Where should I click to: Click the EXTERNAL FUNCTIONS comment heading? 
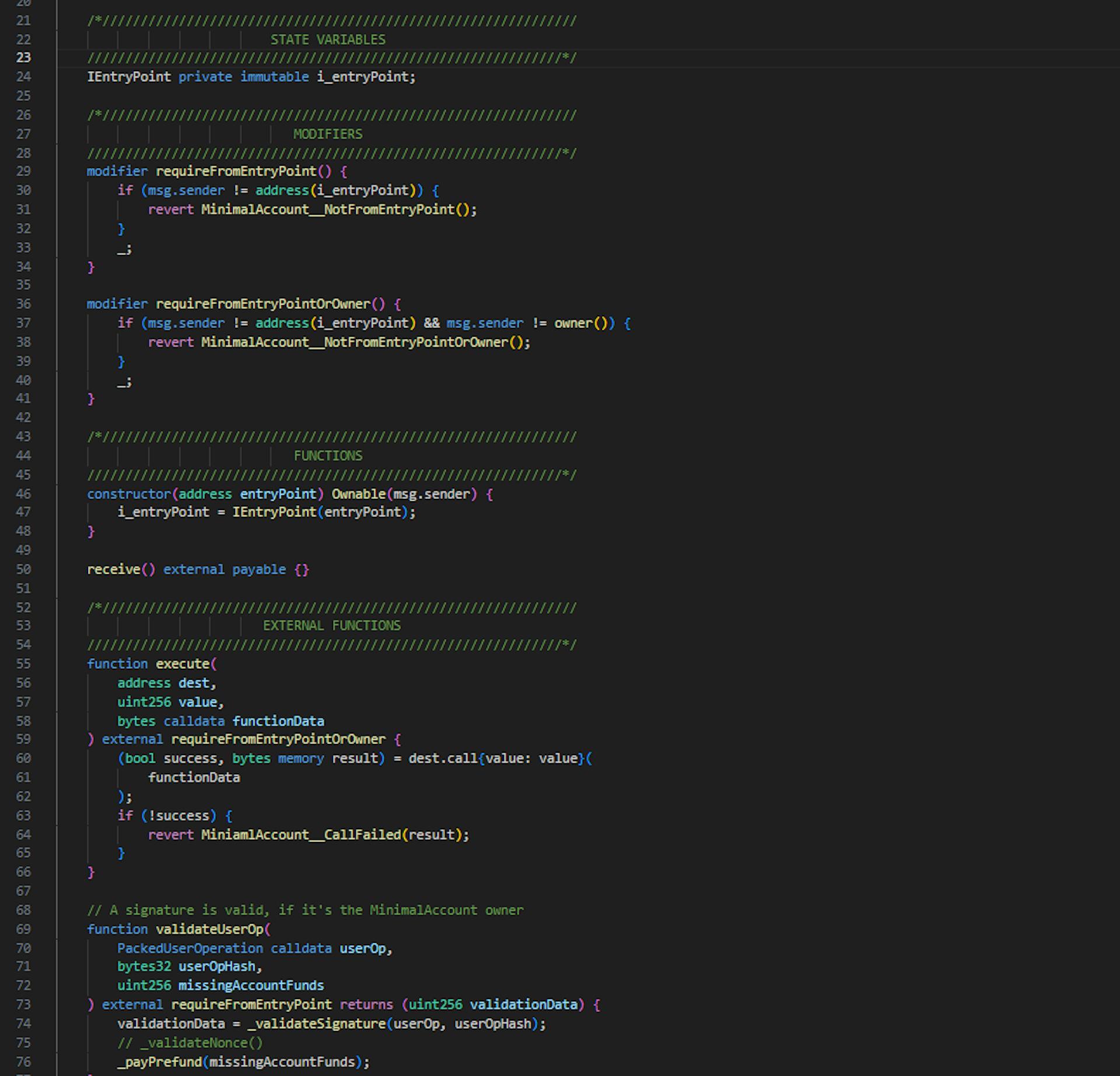331,626
